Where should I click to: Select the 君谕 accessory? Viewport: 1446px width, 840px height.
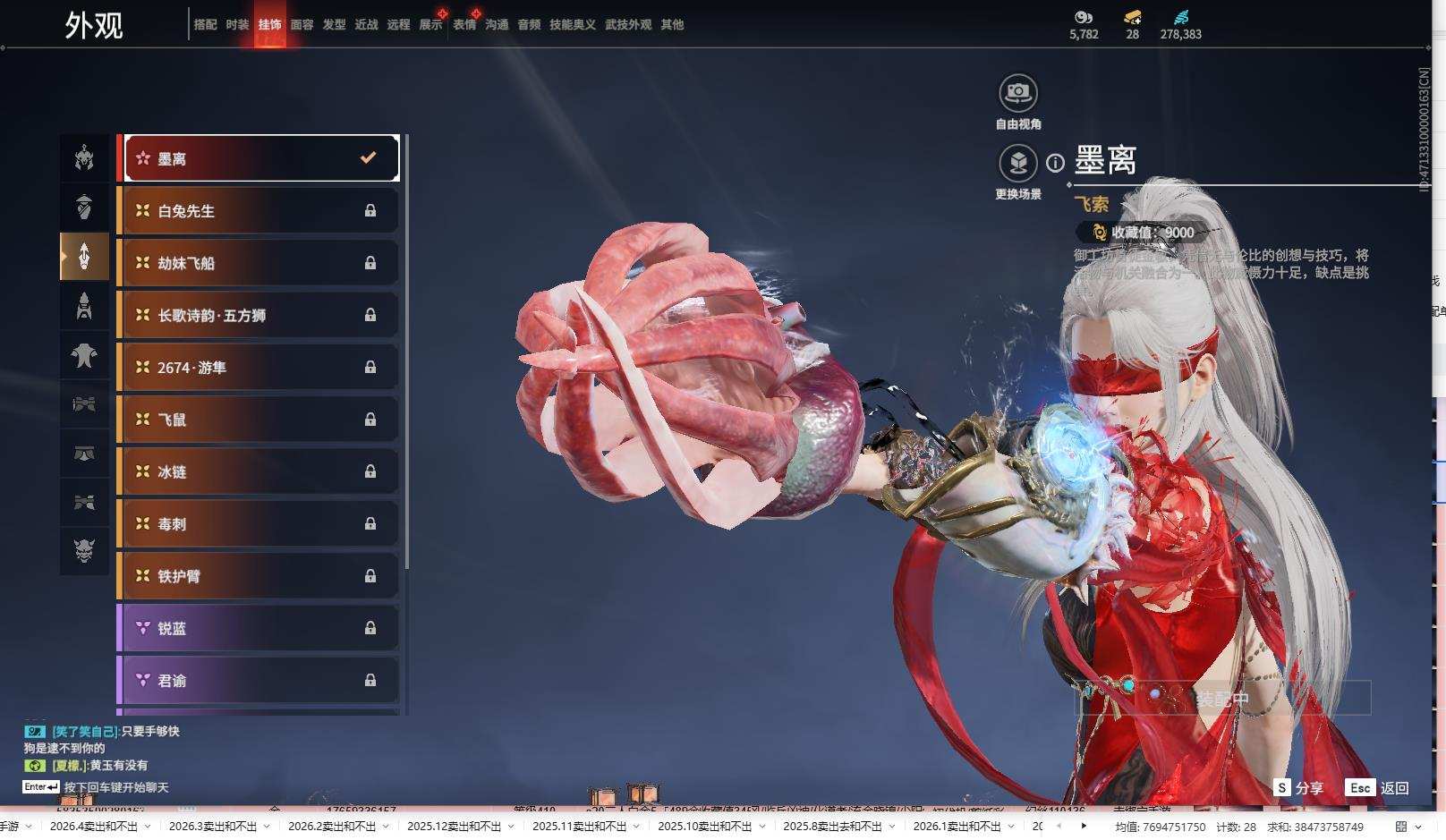tap(259, 681)
